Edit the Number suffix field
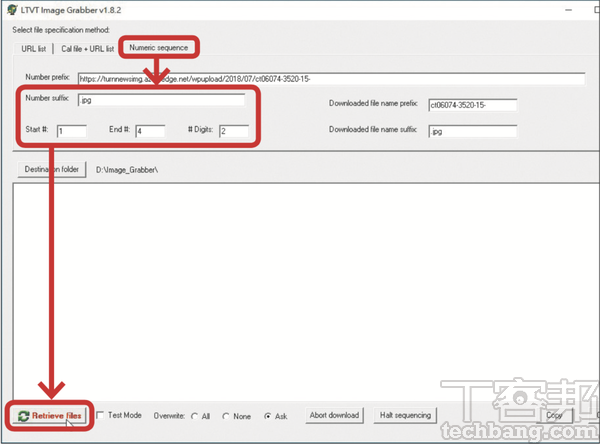 click(x=161, y=100)
